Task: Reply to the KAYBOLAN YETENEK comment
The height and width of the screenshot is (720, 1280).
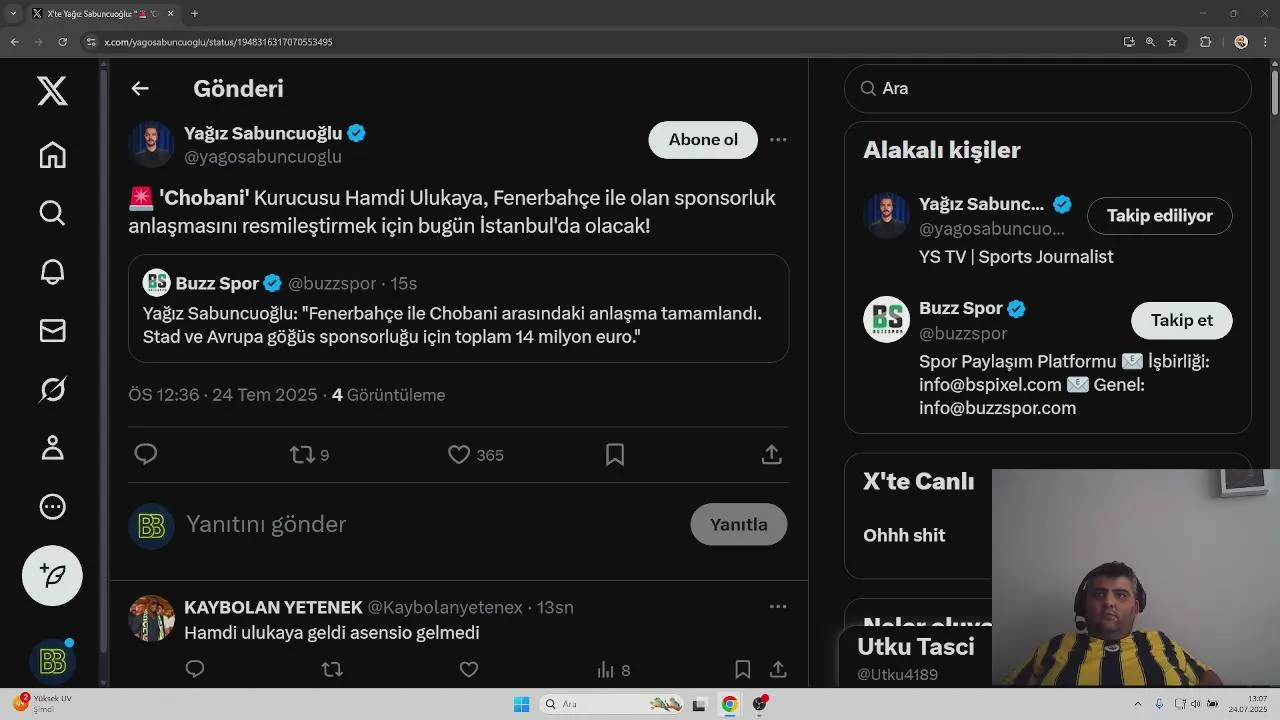Action: (x=195, y=670)
